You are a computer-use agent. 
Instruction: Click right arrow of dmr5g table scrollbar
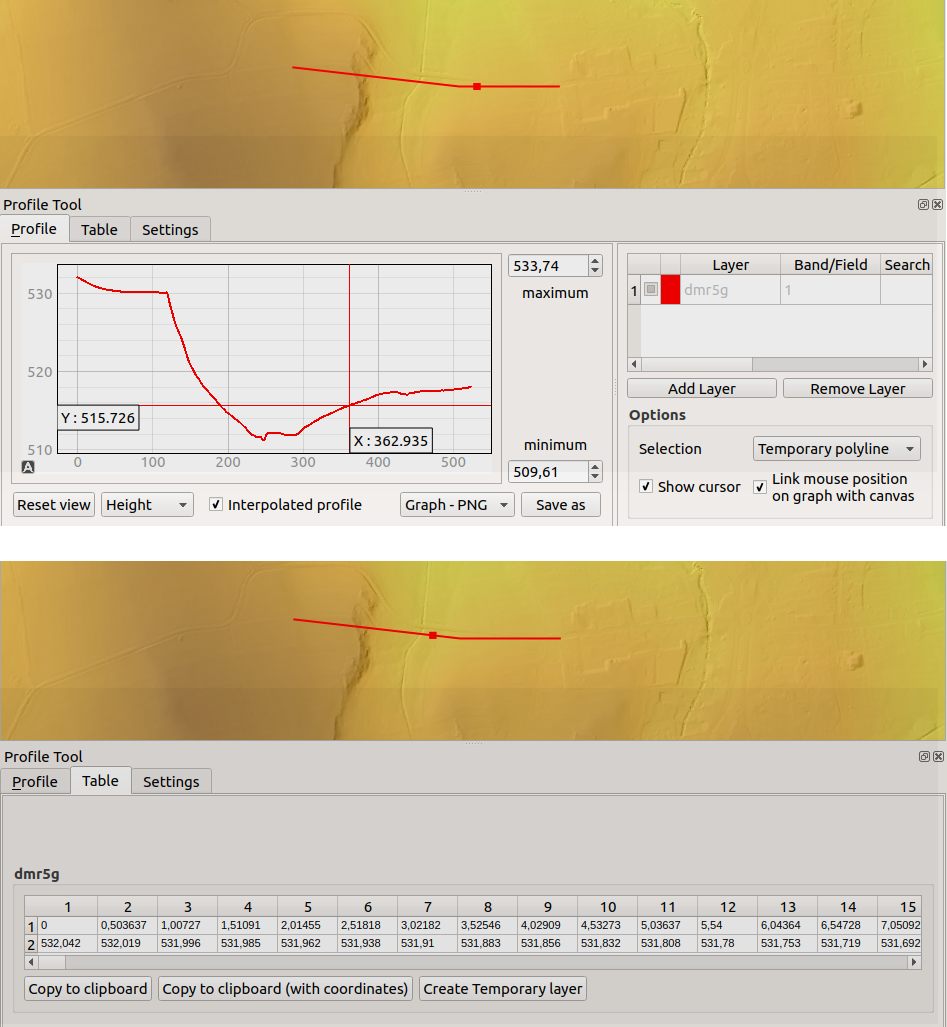914,962
